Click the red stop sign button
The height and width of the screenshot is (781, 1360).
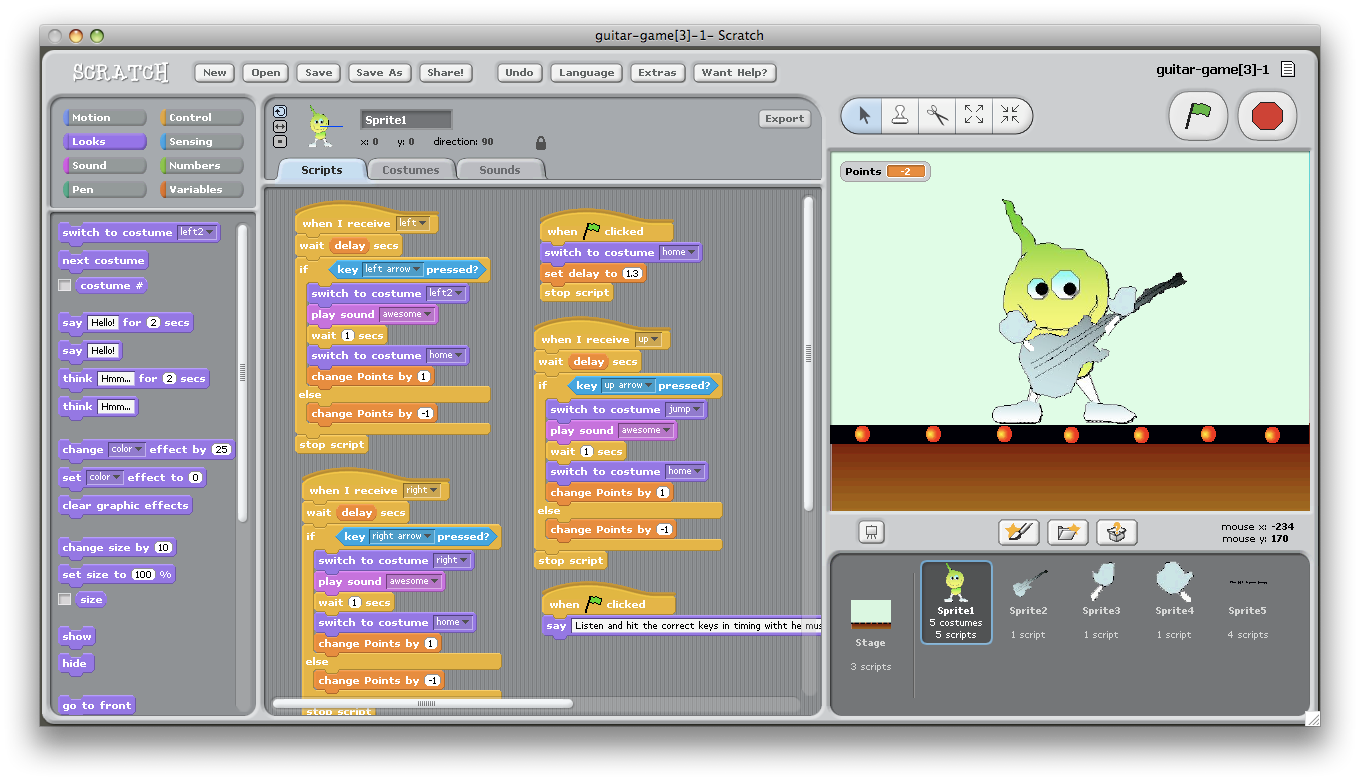coord(1267,116)
